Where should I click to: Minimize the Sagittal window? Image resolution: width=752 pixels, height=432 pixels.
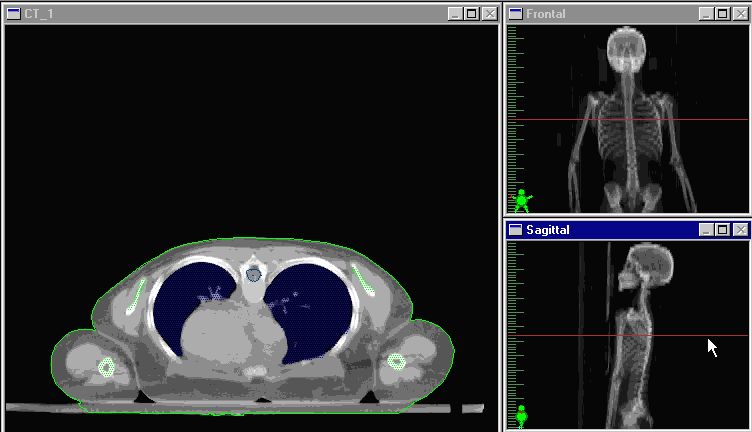click(x=705, y=230)
